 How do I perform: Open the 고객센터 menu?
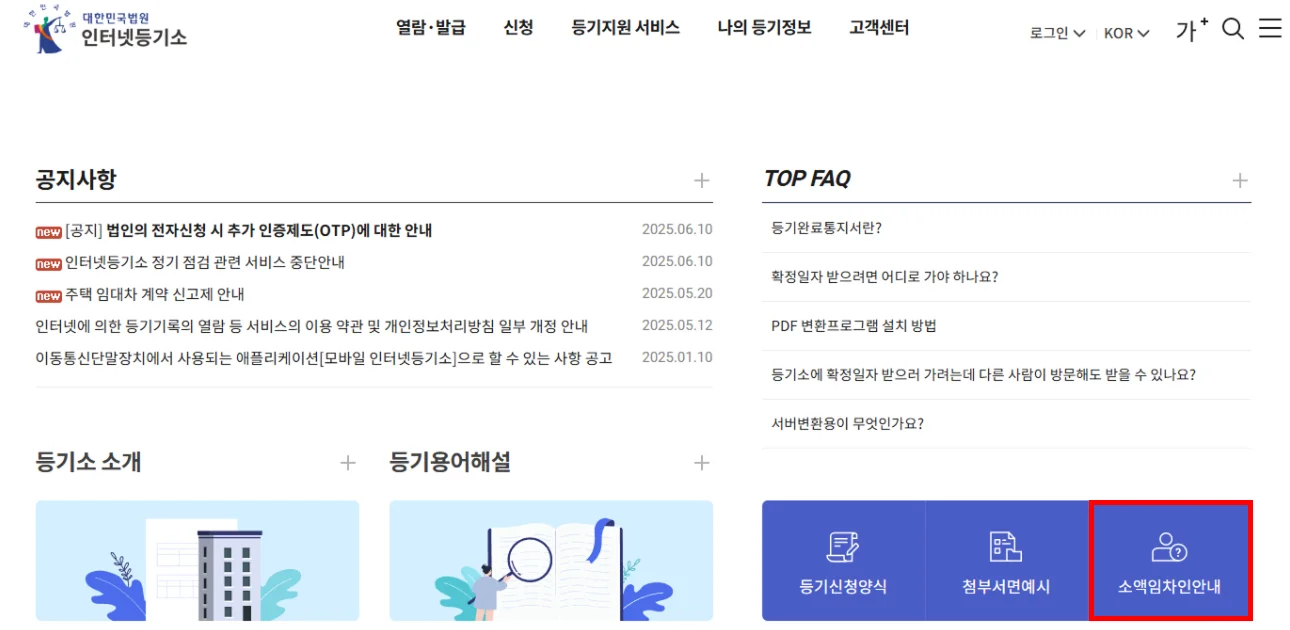click(879, 28)
